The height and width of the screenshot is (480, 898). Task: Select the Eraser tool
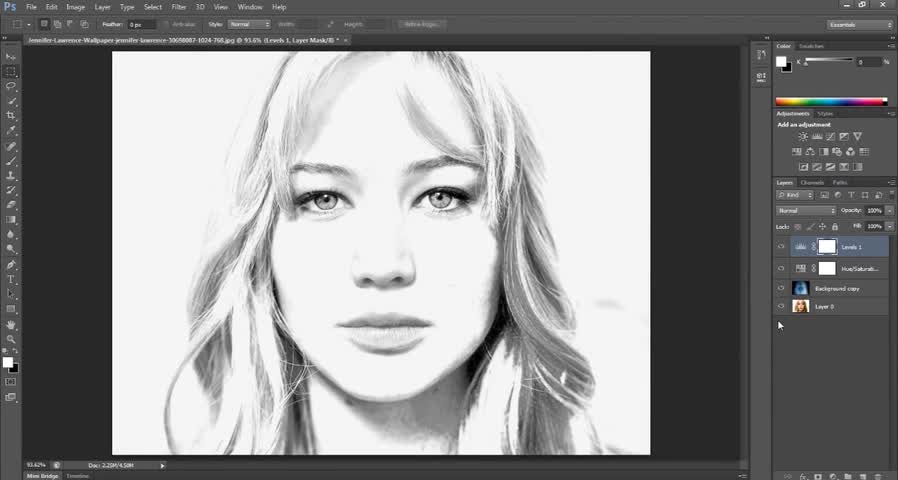tap(11, 204)
